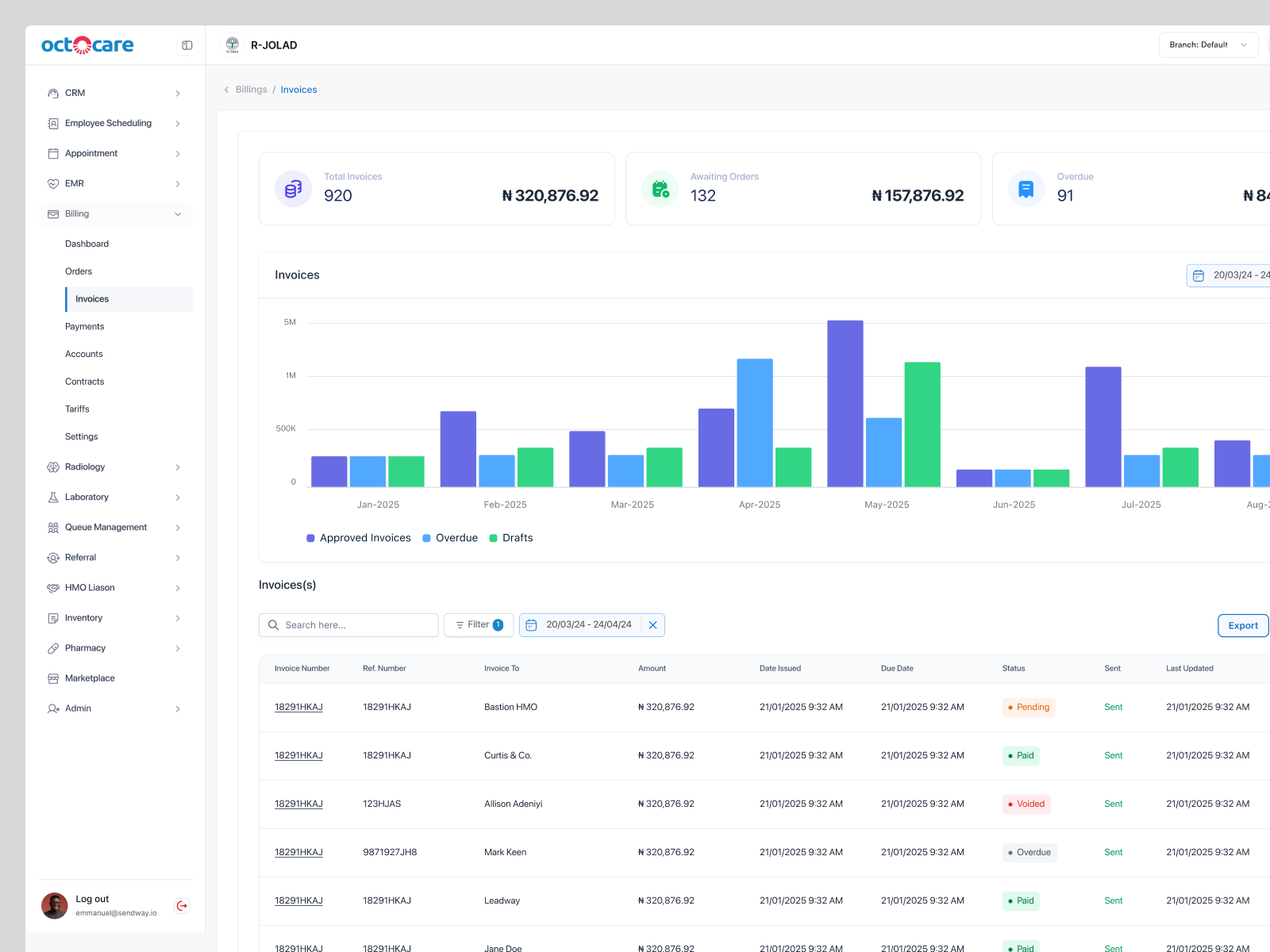Screen dimensions: 1270x952
Task: Click the search magnifier icon in Invoices section
Action: click(x=274, y=625)
